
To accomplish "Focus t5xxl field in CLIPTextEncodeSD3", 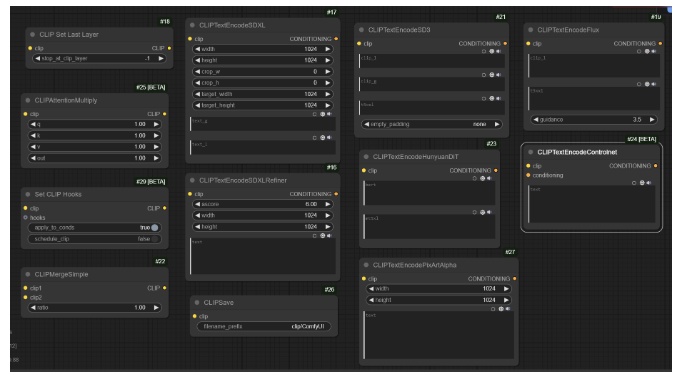I will coord(432,108).
